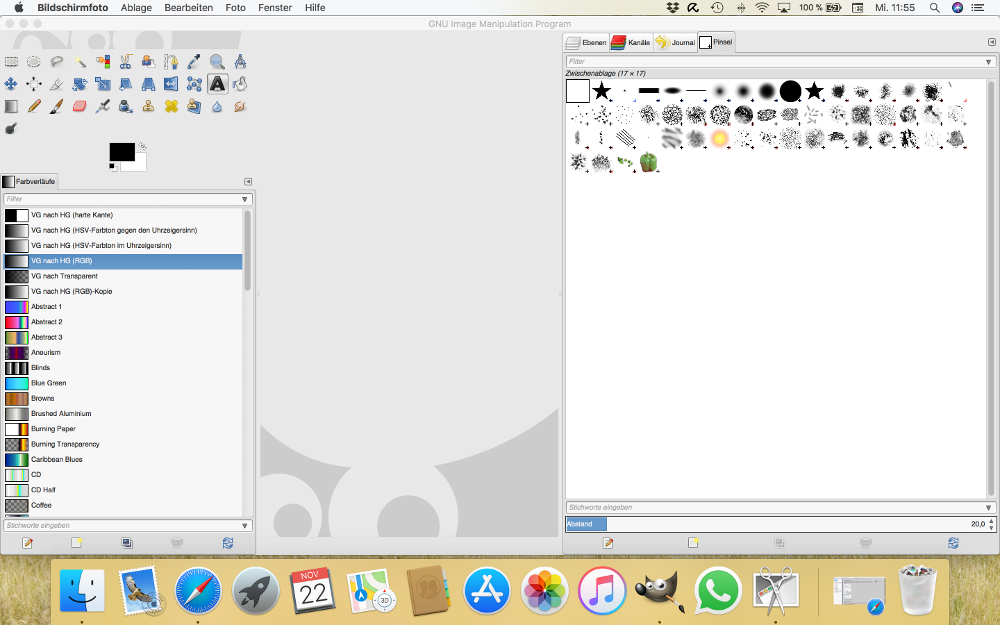Reset colors to default black and white
The image size is (1000, 625).
coord(112,167)
